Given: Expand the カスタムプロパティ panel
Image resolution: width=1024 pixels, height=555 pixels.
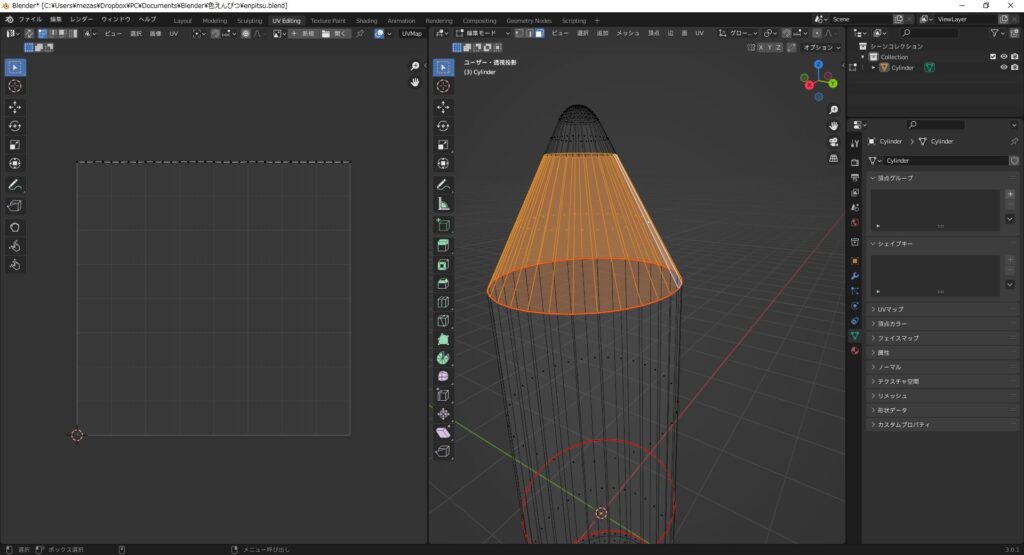Looking at the screenshot, I should (903, 425).
